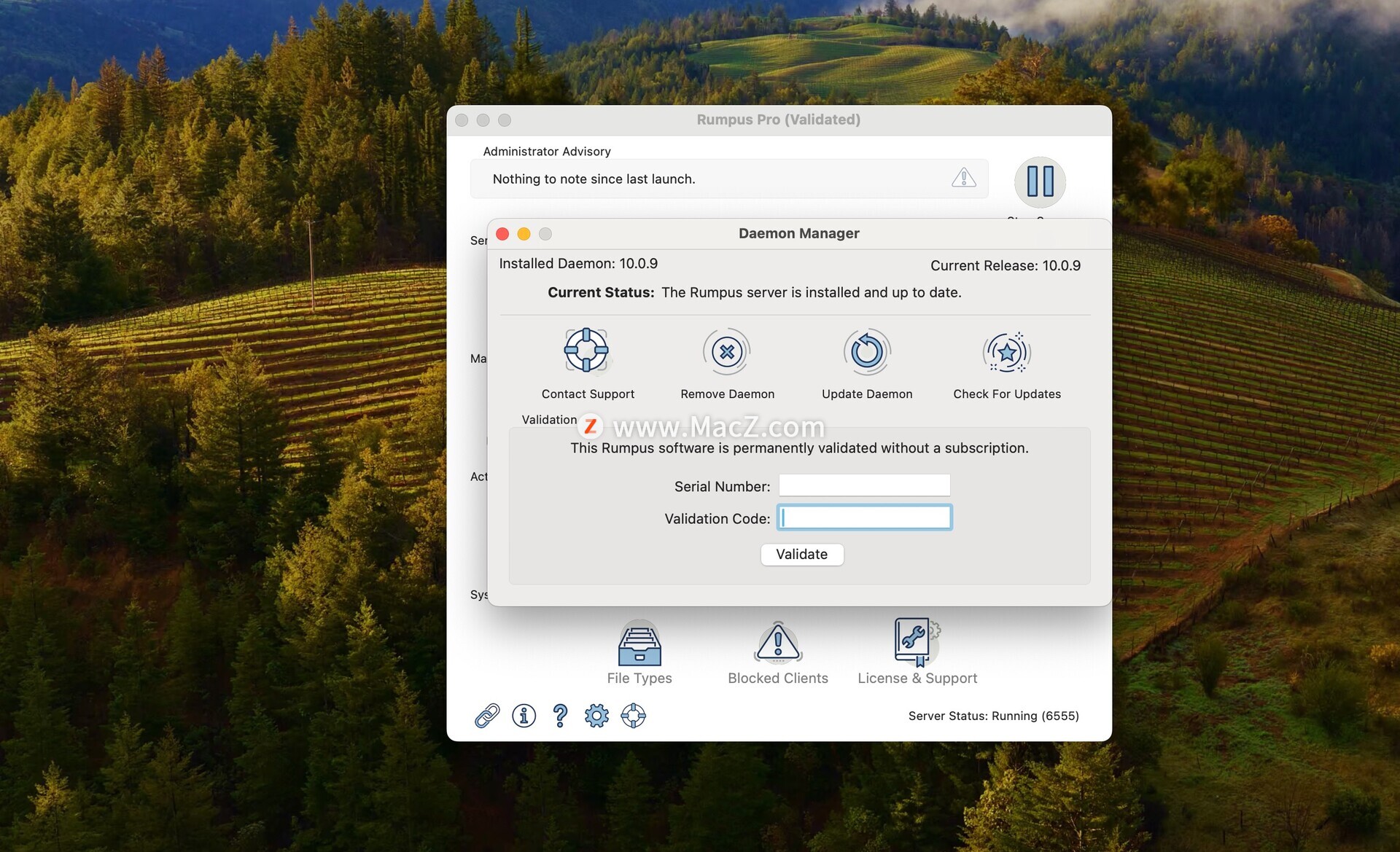Close the Daemon Manager window
Viewport: 1400px width, 852px height.
coord(502,234)
